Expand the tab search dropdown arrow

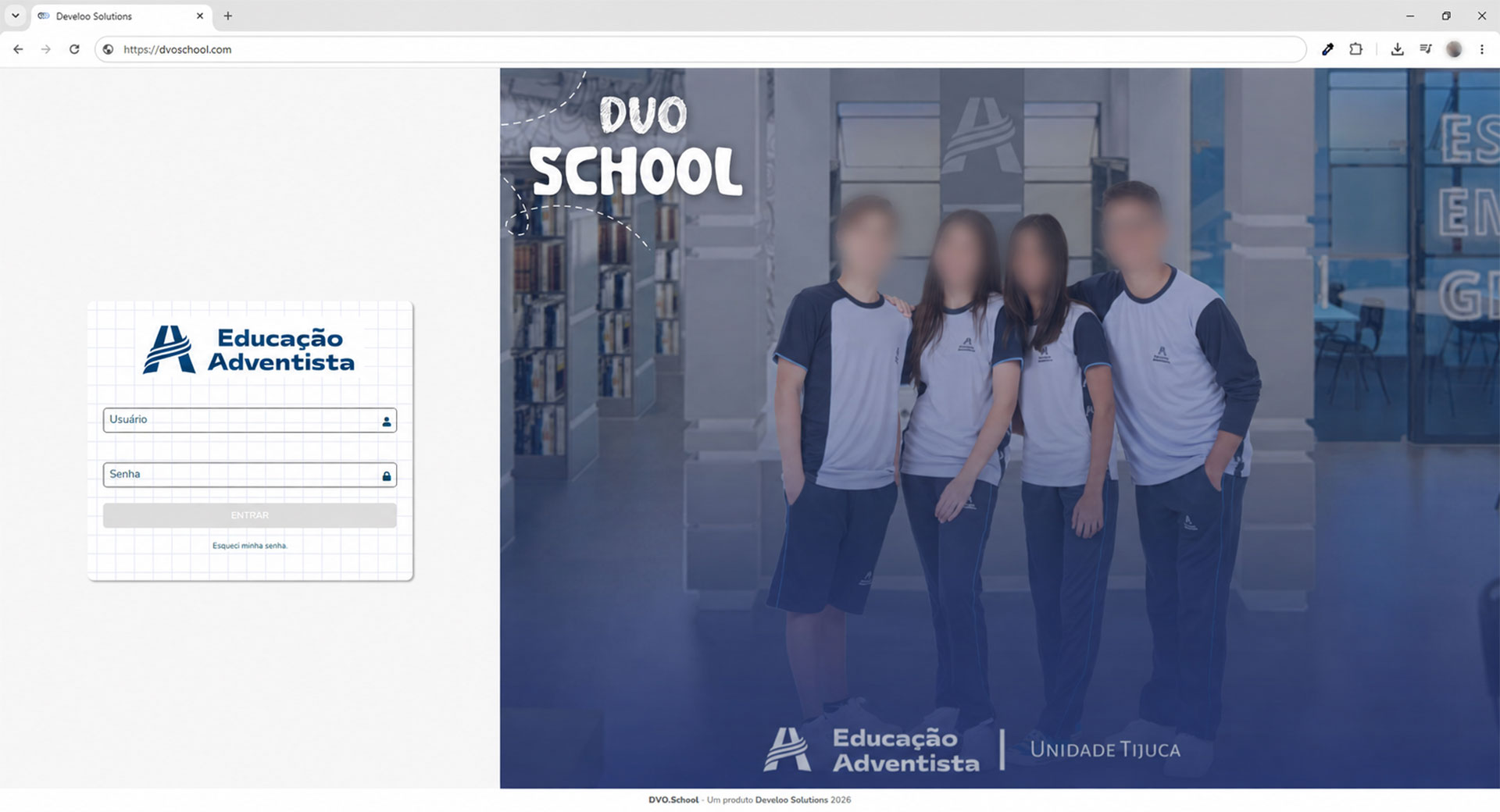(15, 16)
